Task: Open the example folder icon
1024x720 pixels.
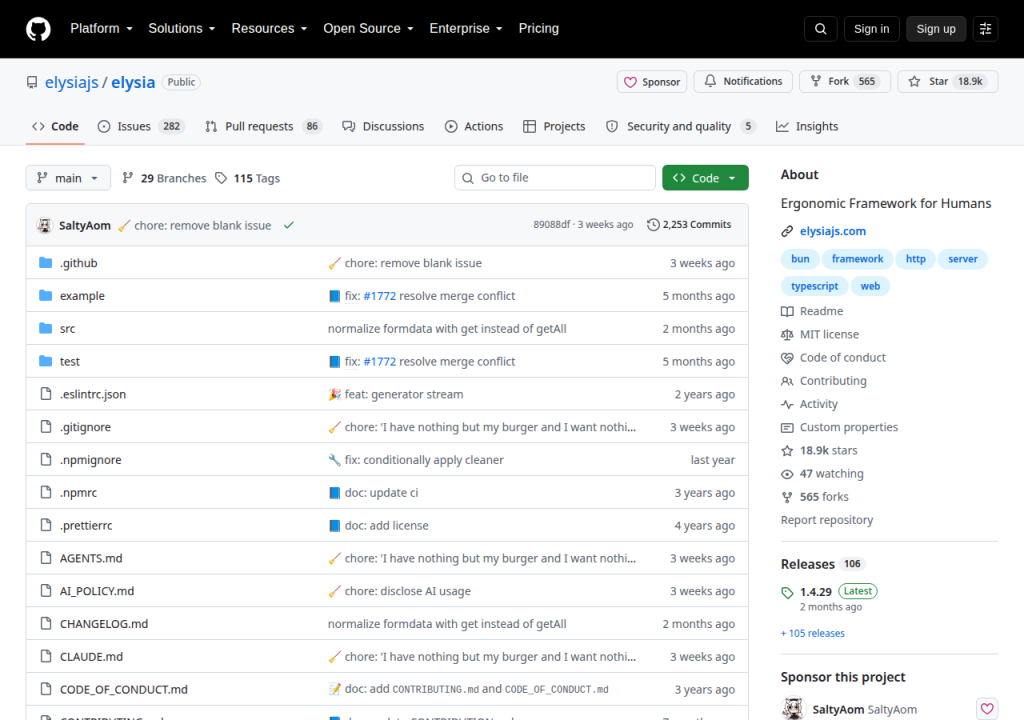Action: 45,295
